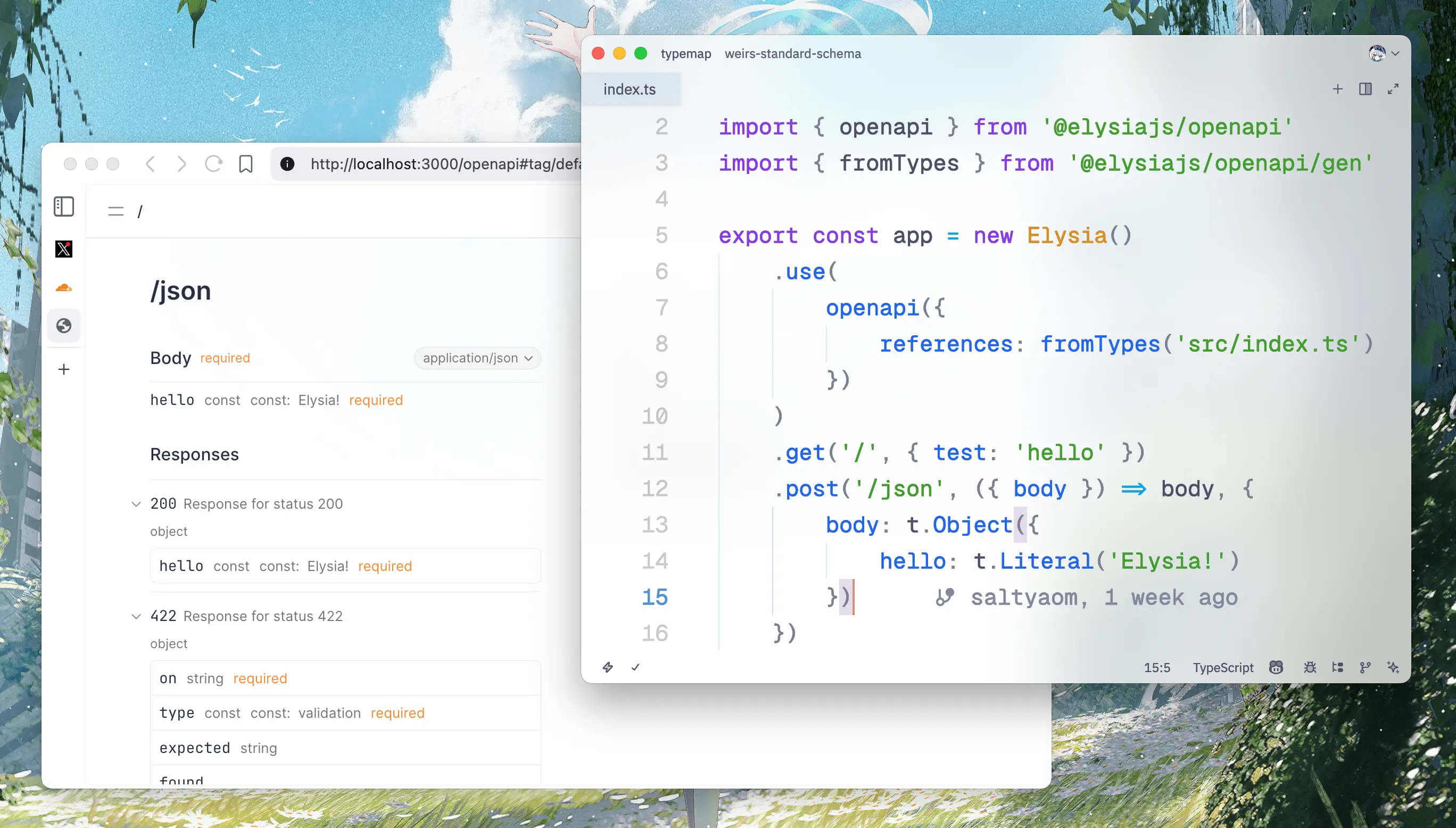Open the outline panel icon

tap(1337, 667)
